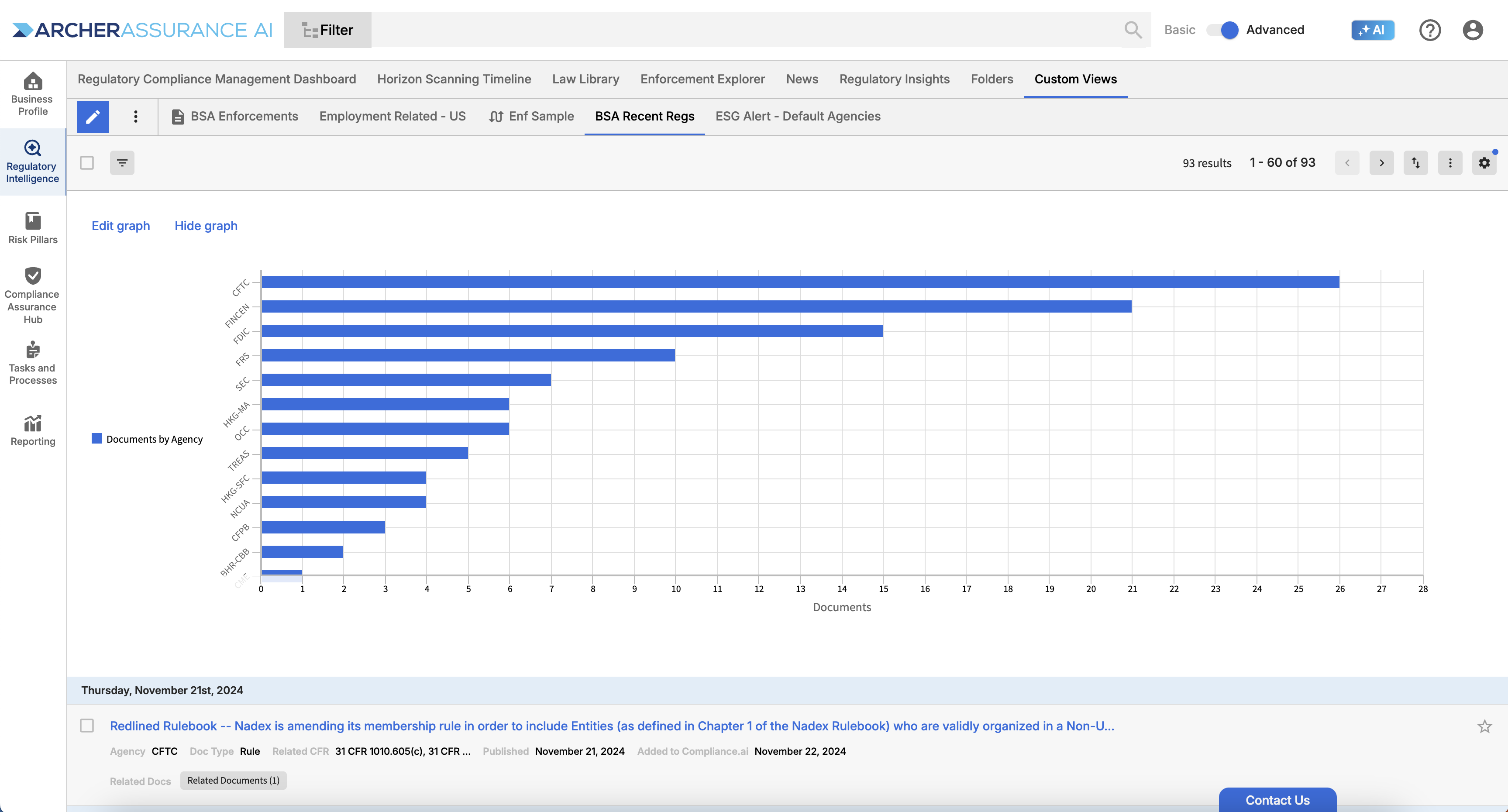Open Enf Sample view
Image resolution: width=1508 pixels, height=812 pixels.
[x=531, y=117]
